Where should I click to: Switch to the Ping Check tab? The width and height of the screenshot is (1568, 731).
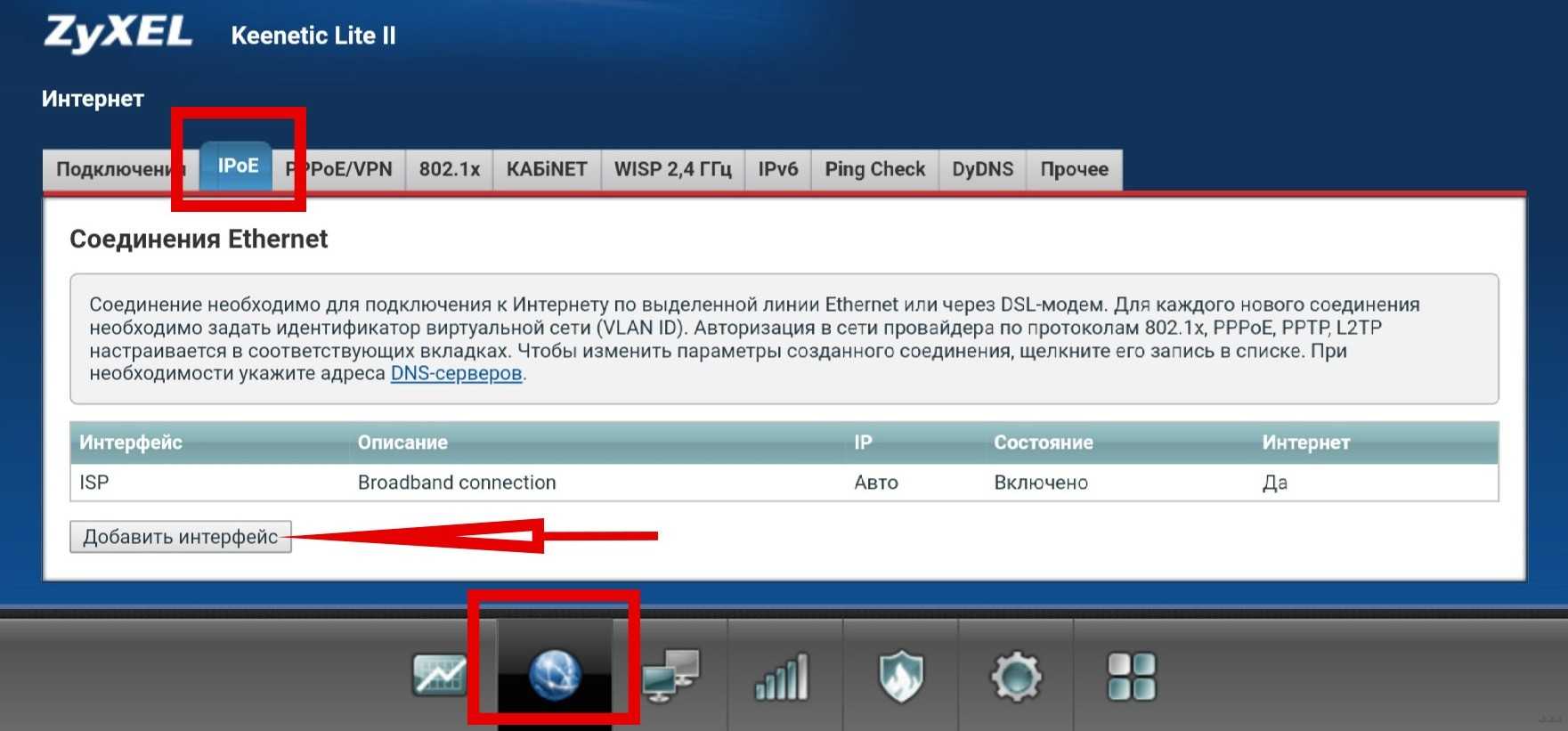click(x=875, y=169)
